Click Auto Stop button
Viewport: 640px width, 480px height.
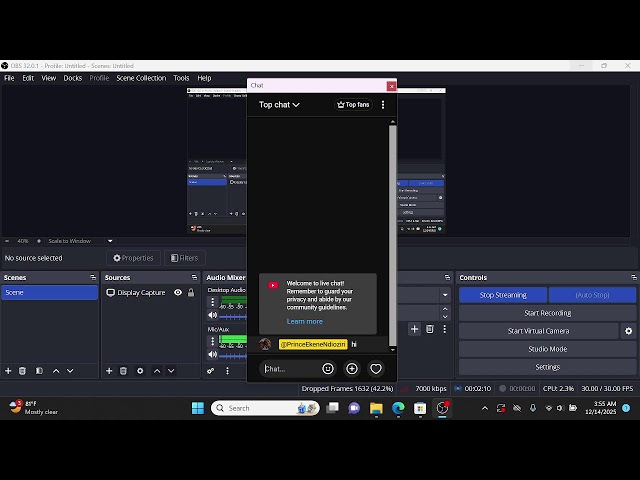pyautogui.click(x=592, y=295)
